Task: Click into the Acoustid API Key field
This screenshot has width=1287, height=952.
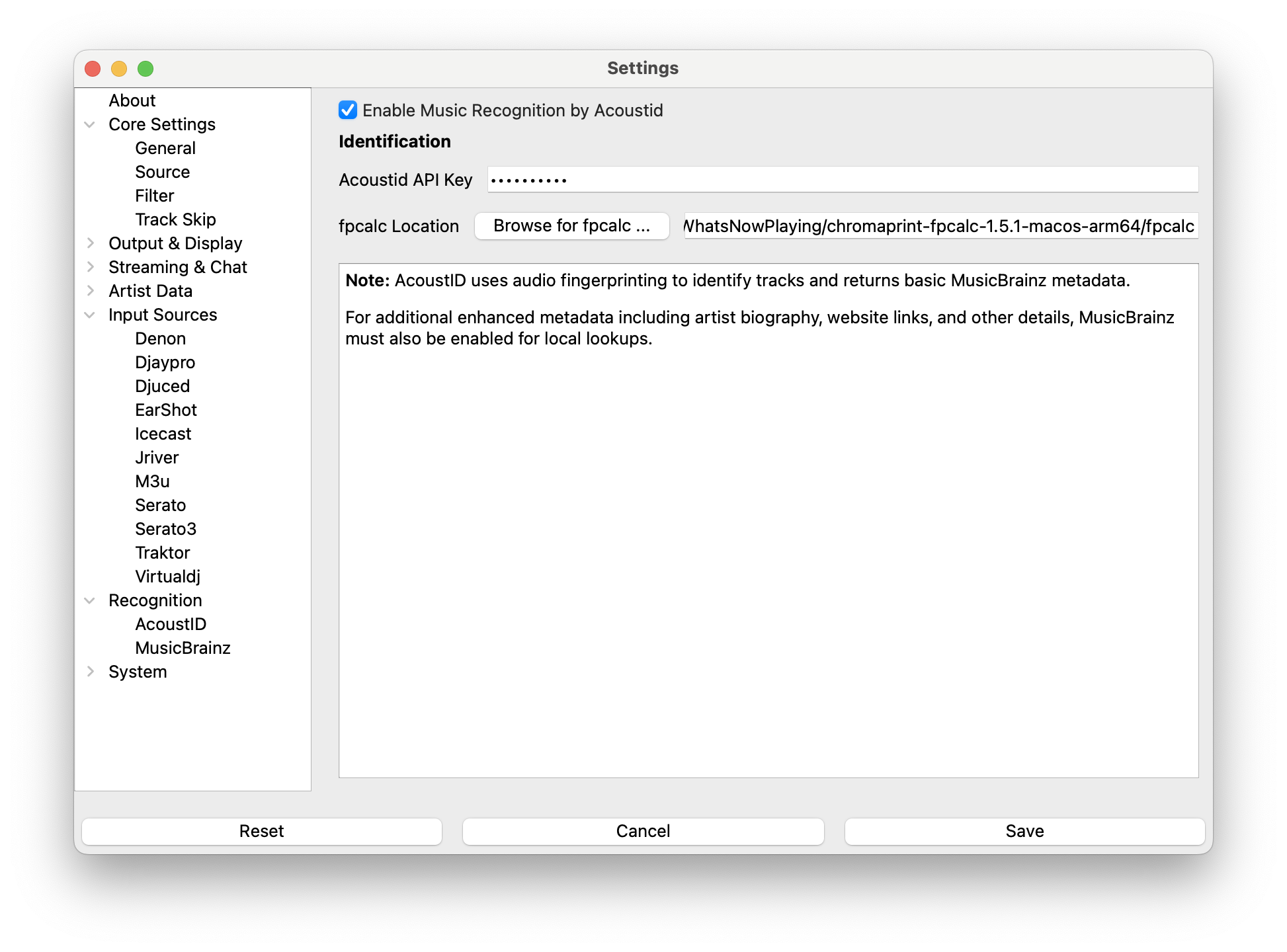Action: 843,180
